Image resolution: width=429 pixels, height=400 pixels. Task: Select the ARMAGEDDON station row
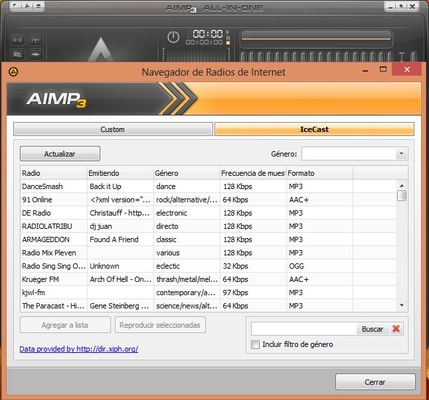(208, 239)
